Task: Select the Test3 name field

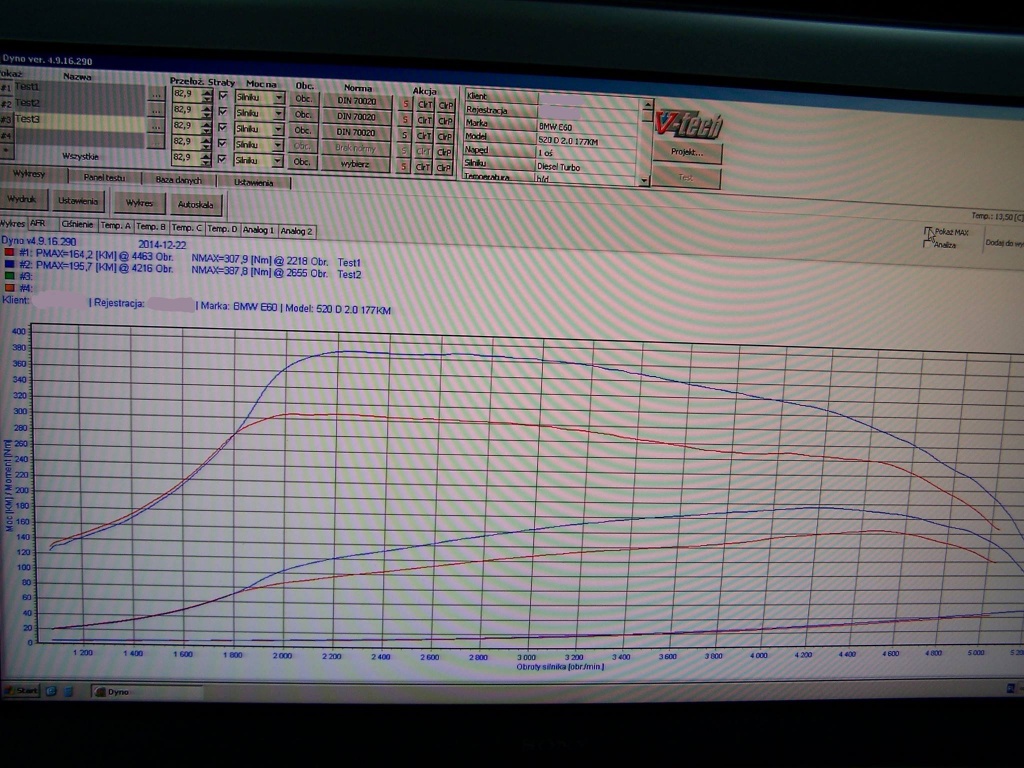Action: click(x=80, y=119)
